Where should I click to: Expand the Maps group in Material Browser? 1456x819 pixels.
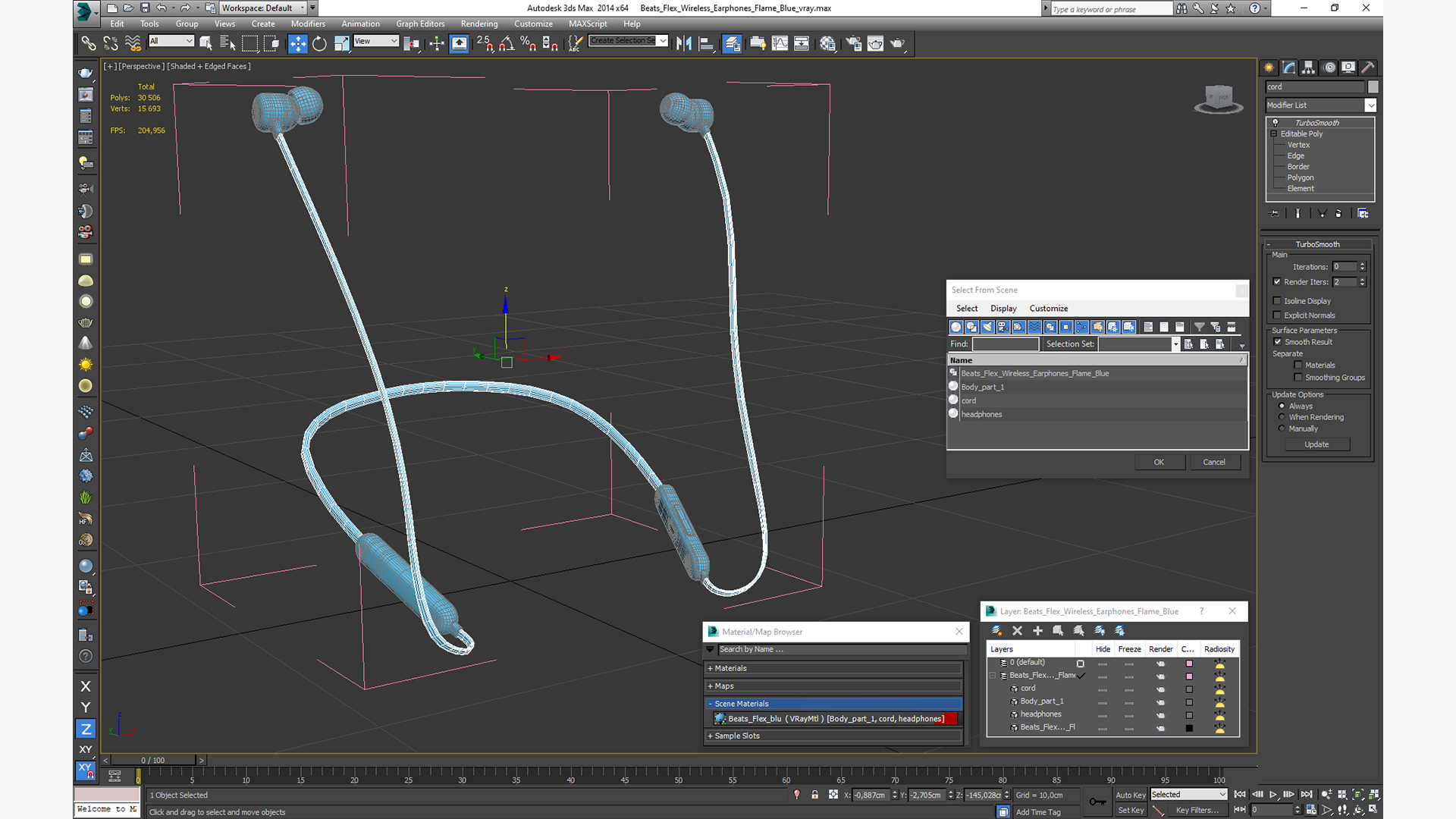[834, 686]
